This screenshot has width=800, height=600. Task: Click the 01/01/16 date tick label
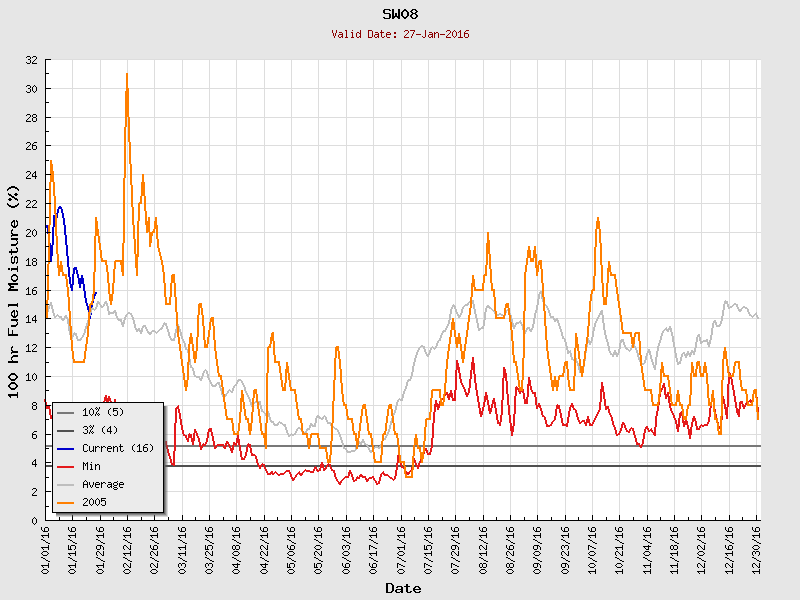[x=46, y=548]
